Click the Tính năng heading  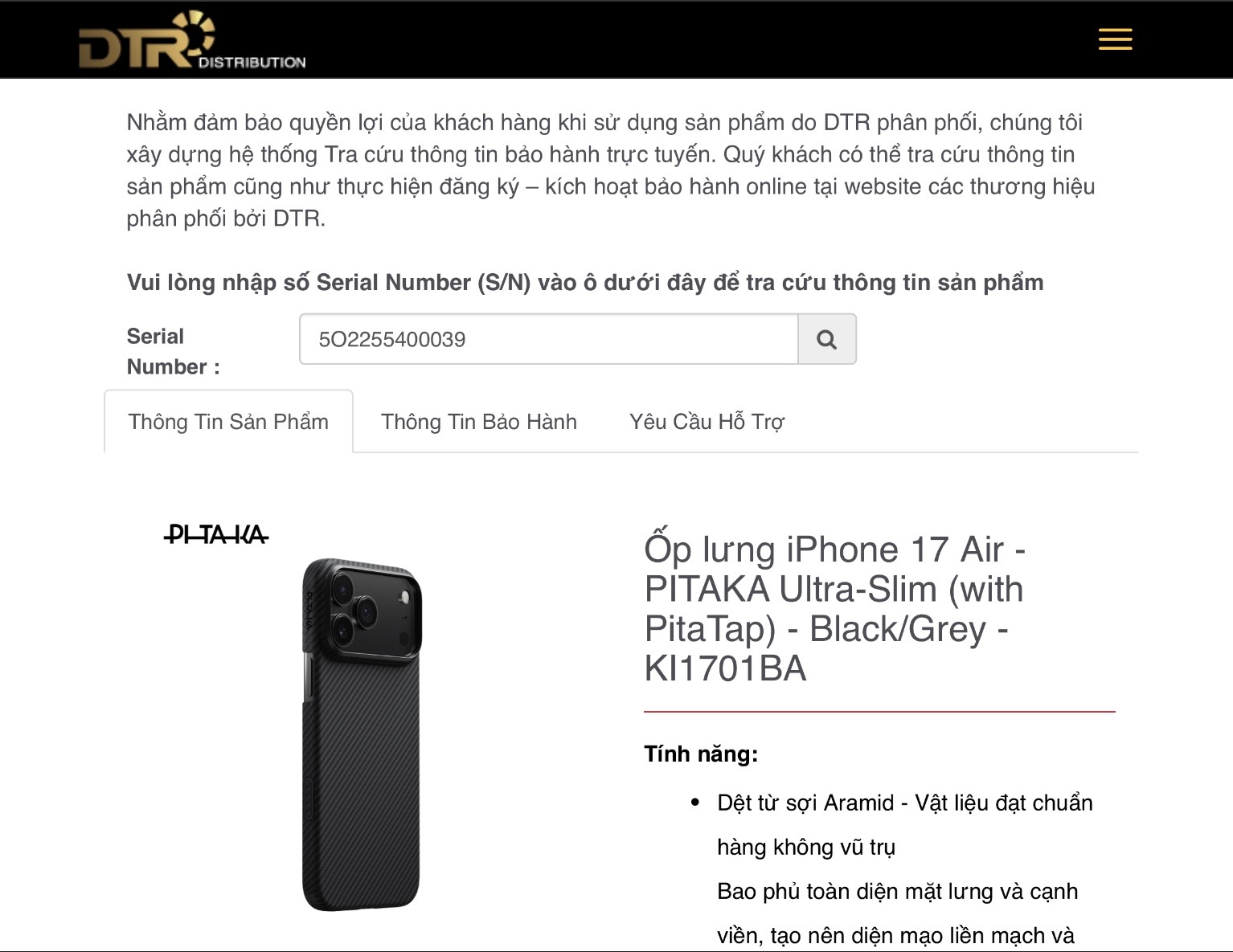[x=701, y=754]
